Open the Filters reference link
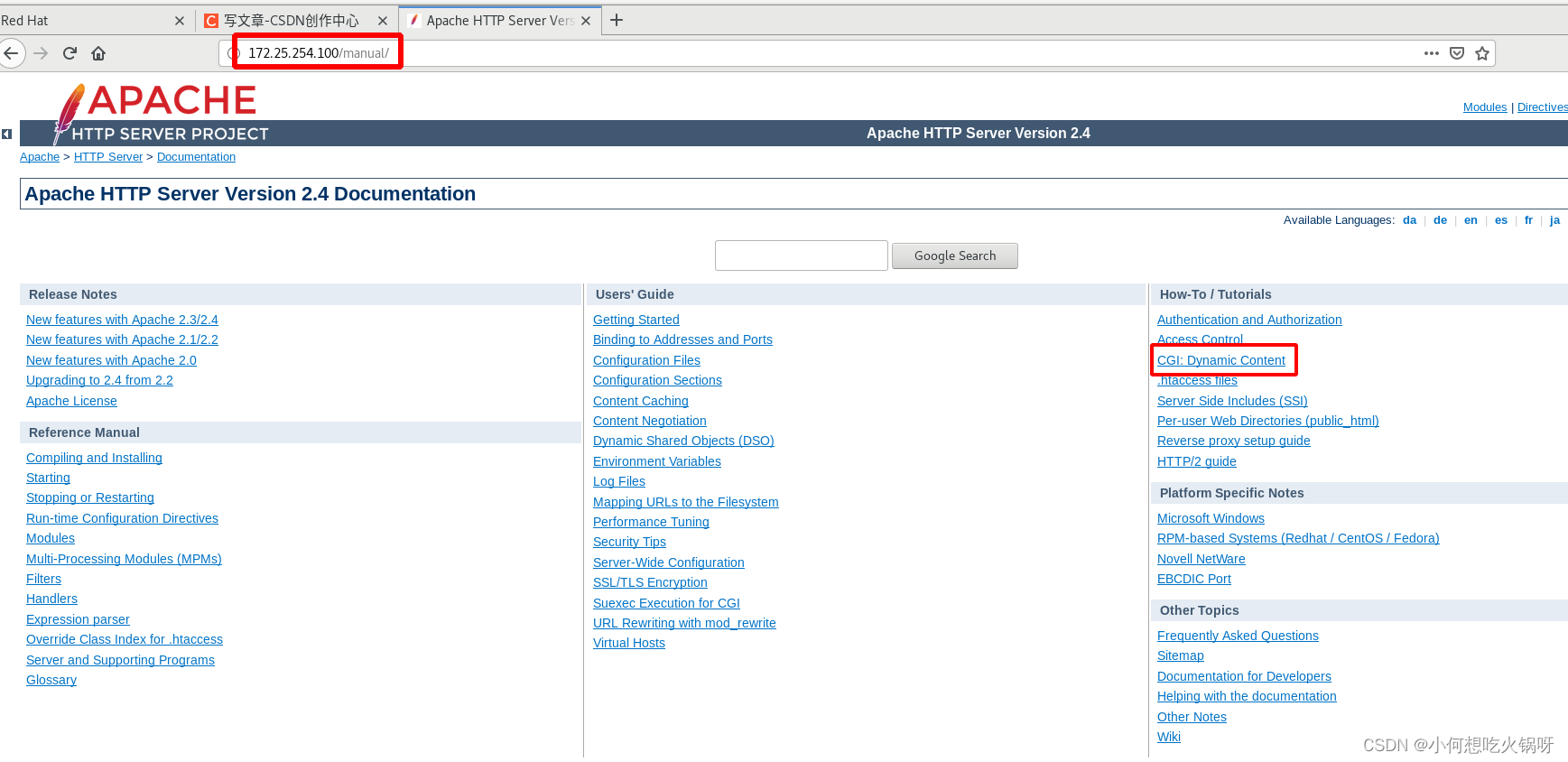1568x762 pixels. (43, 579)
